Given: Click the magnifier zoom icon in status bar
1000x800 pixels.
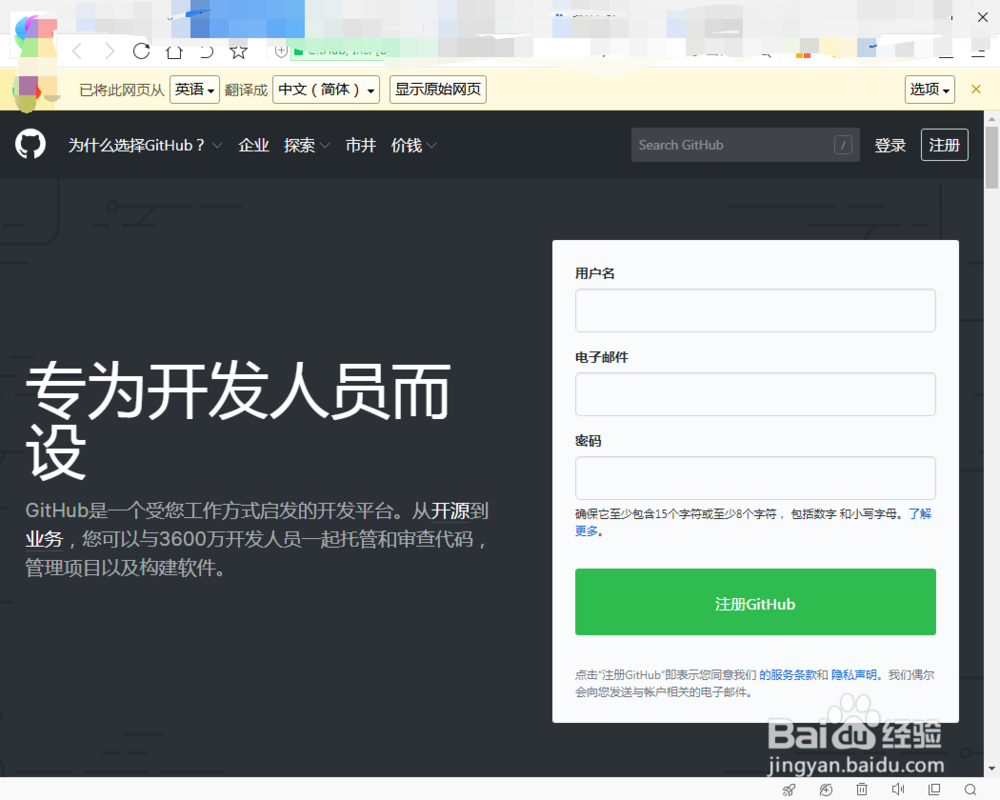Looking at the screenshot, I should click(x=970, y=789).
